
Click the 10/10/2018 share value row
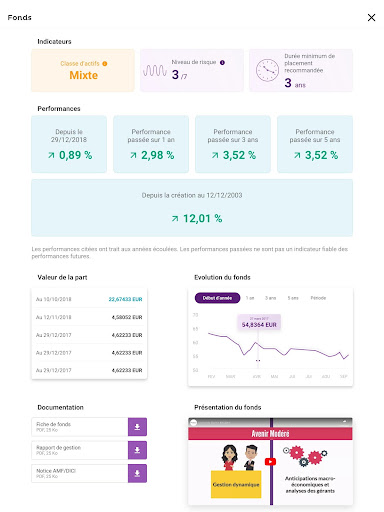(x=89, y=299)
